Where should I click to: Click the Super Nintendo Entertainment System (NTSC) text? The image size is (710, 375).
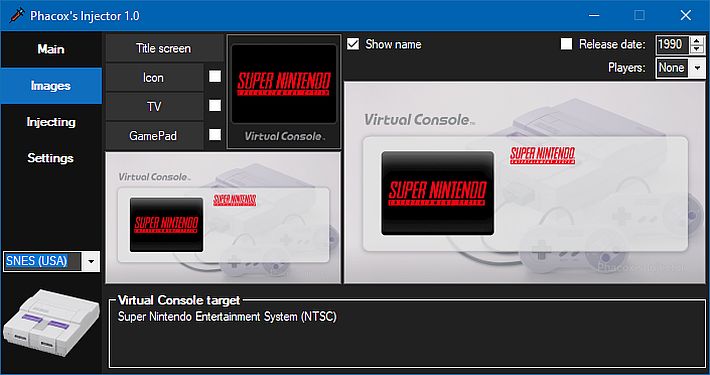(x=227, y=316)
